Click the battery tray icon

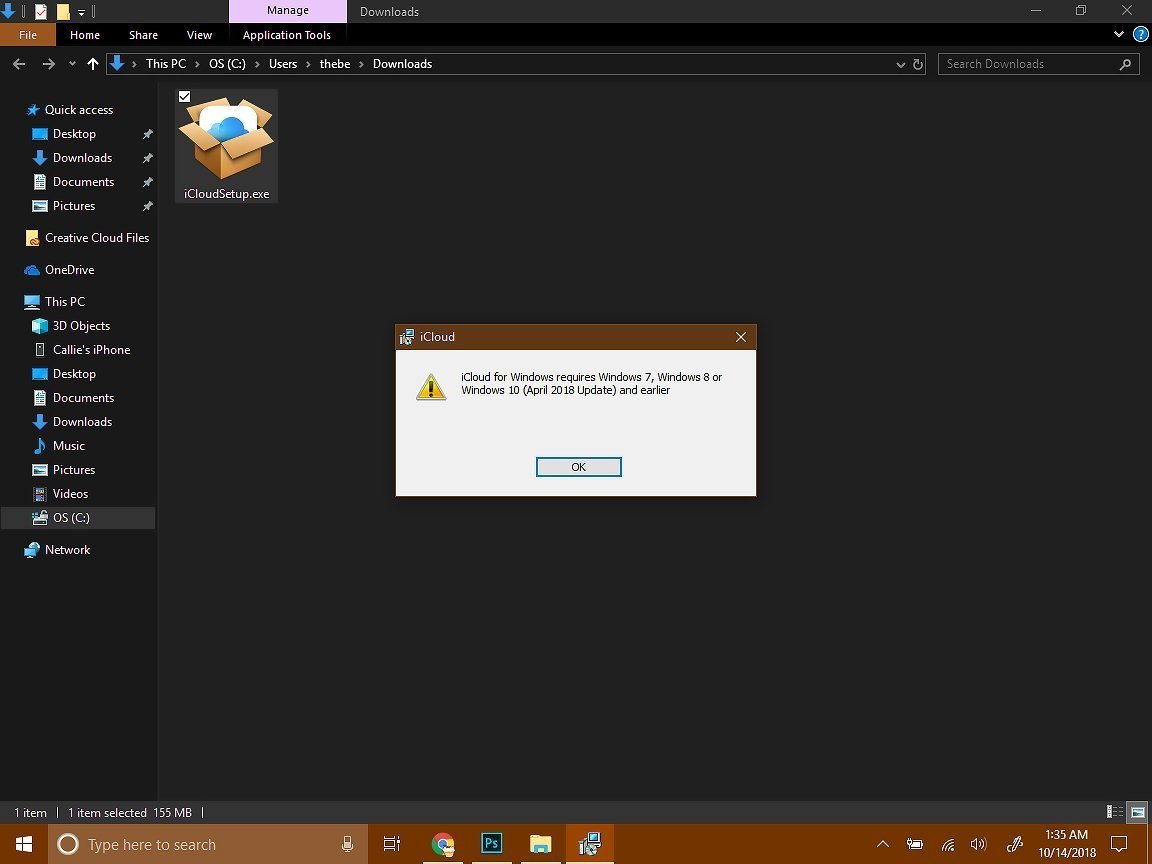915,844
